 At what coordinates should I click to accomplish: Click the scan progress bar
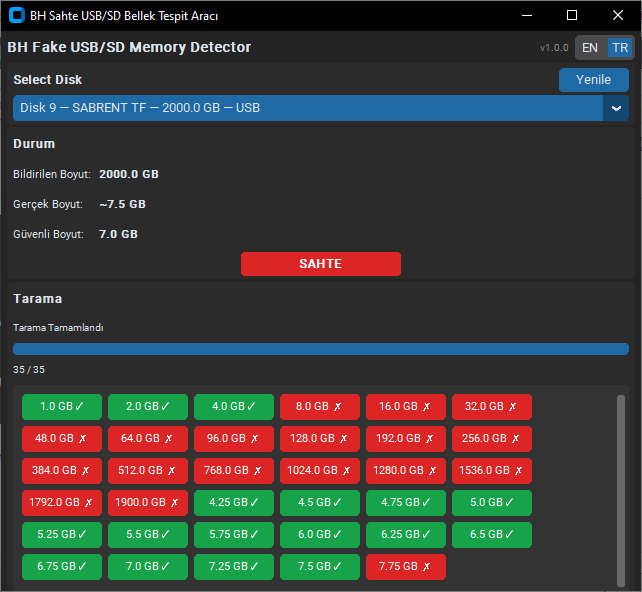(320, 349)
